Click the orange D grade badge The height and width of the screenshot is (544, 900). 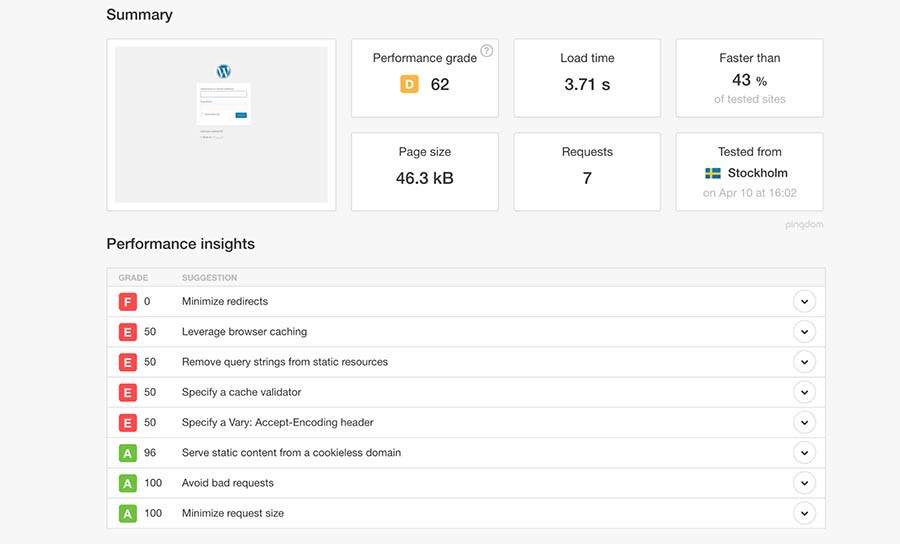(409, 85)
